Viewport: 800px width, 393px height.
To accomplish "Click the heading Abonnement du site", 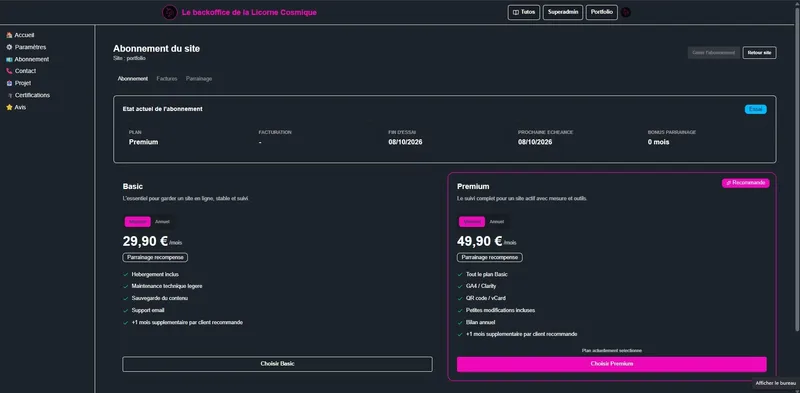I will (x=157, y=49).
